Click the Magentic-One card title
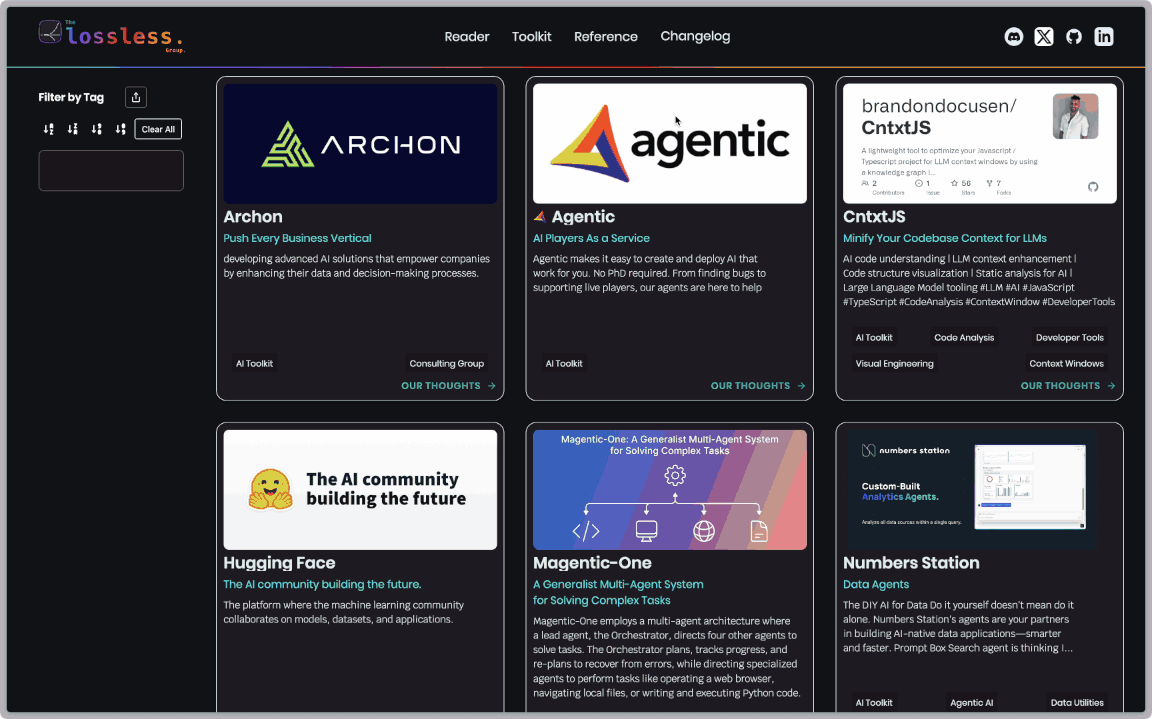1152x719 pixels. point(592,563)
